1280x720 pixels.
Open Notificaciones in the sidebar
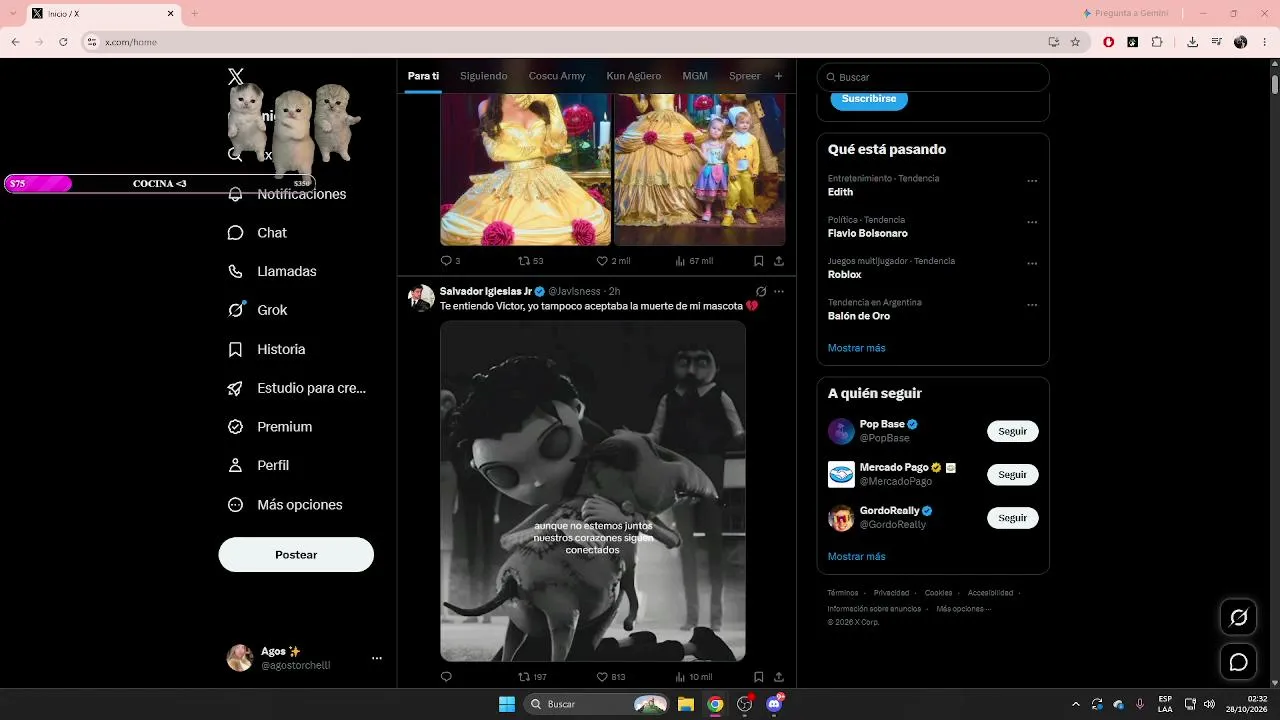(287, 194)
